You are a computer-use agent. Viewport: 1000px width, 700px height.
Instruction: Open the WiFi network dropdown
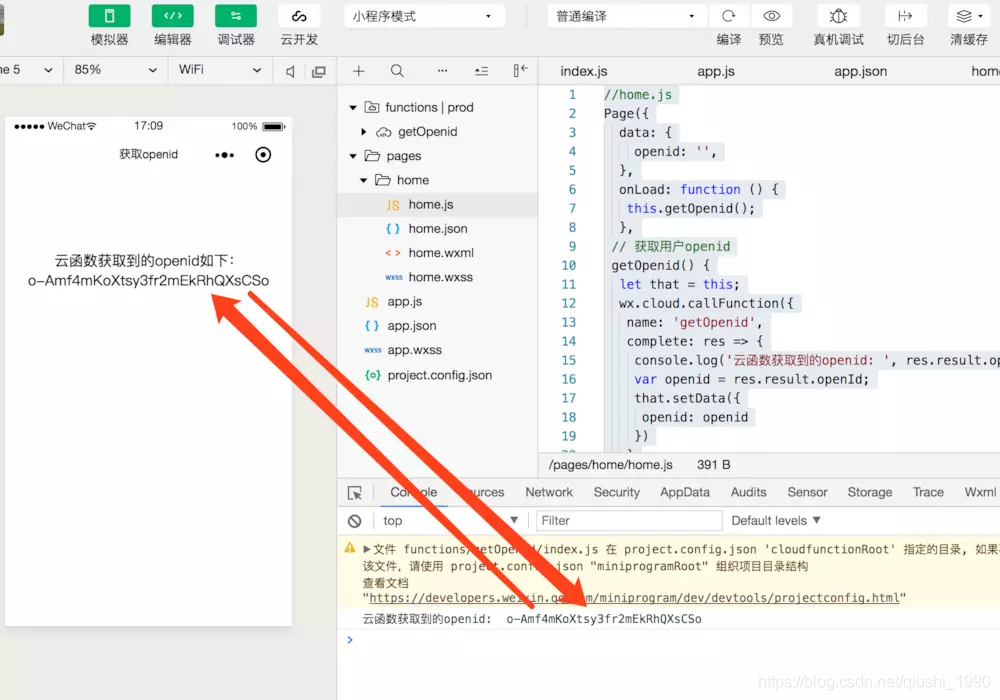pyautogui.click(x=220, y=70)
